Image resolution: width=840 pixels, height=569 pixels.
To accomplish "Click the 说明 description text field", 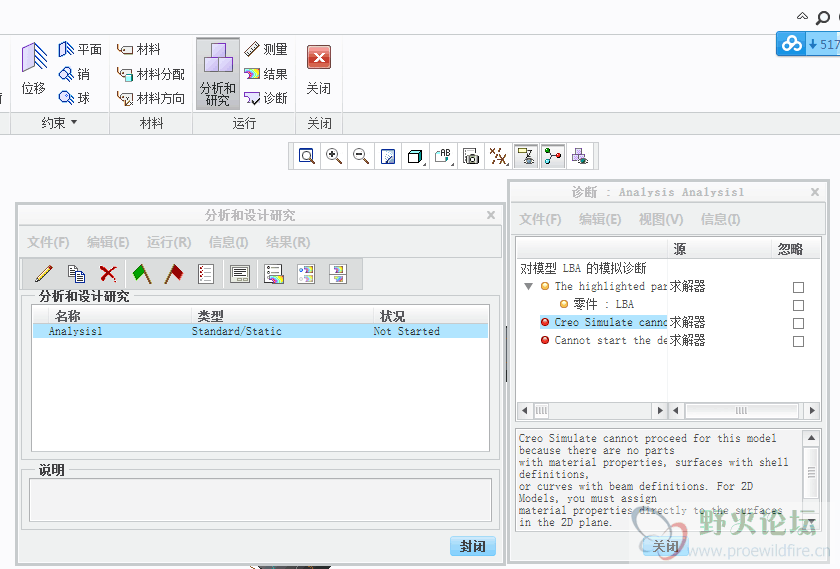I will (x=260, y=500).
